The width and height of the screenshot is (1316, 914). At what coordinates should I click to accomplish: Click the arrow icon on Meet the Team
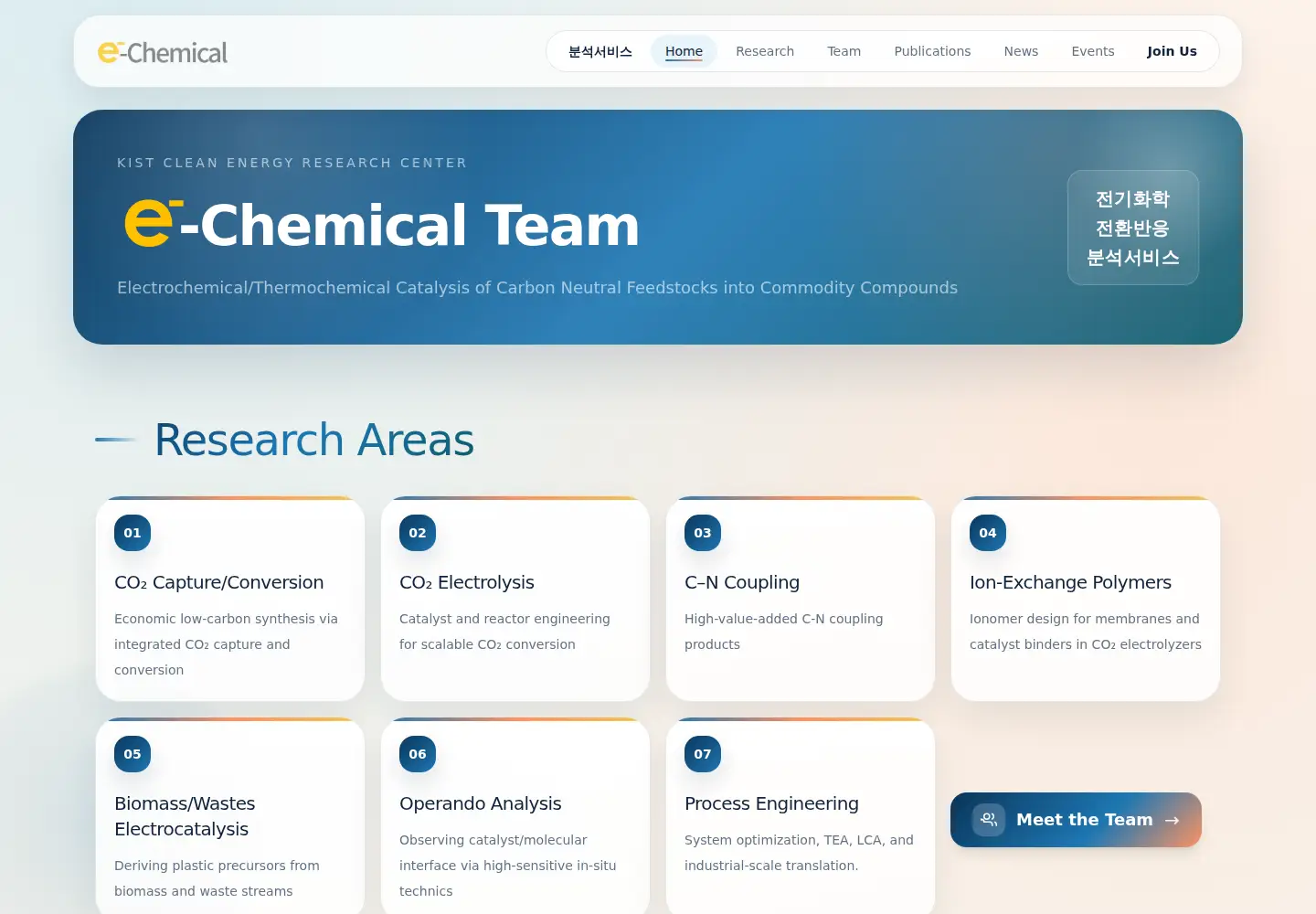pos(1172,820)
